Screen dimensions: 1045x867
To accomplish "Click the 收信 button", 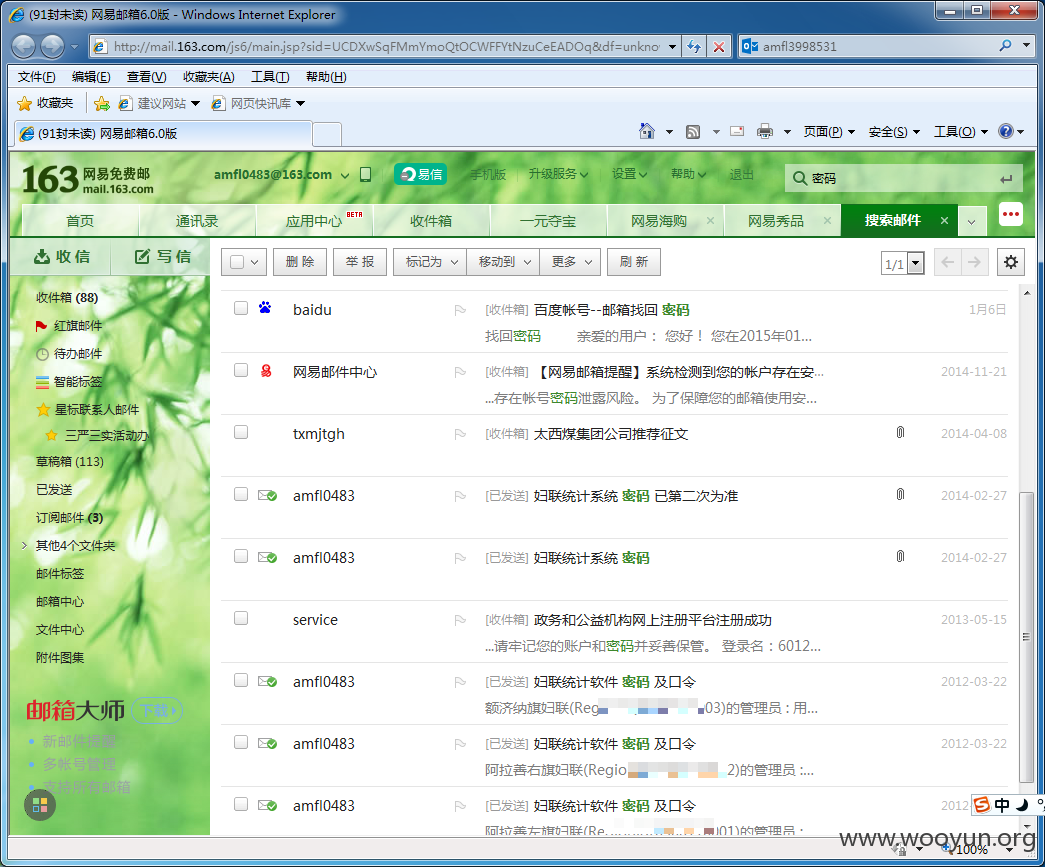I will pos(61,257).
